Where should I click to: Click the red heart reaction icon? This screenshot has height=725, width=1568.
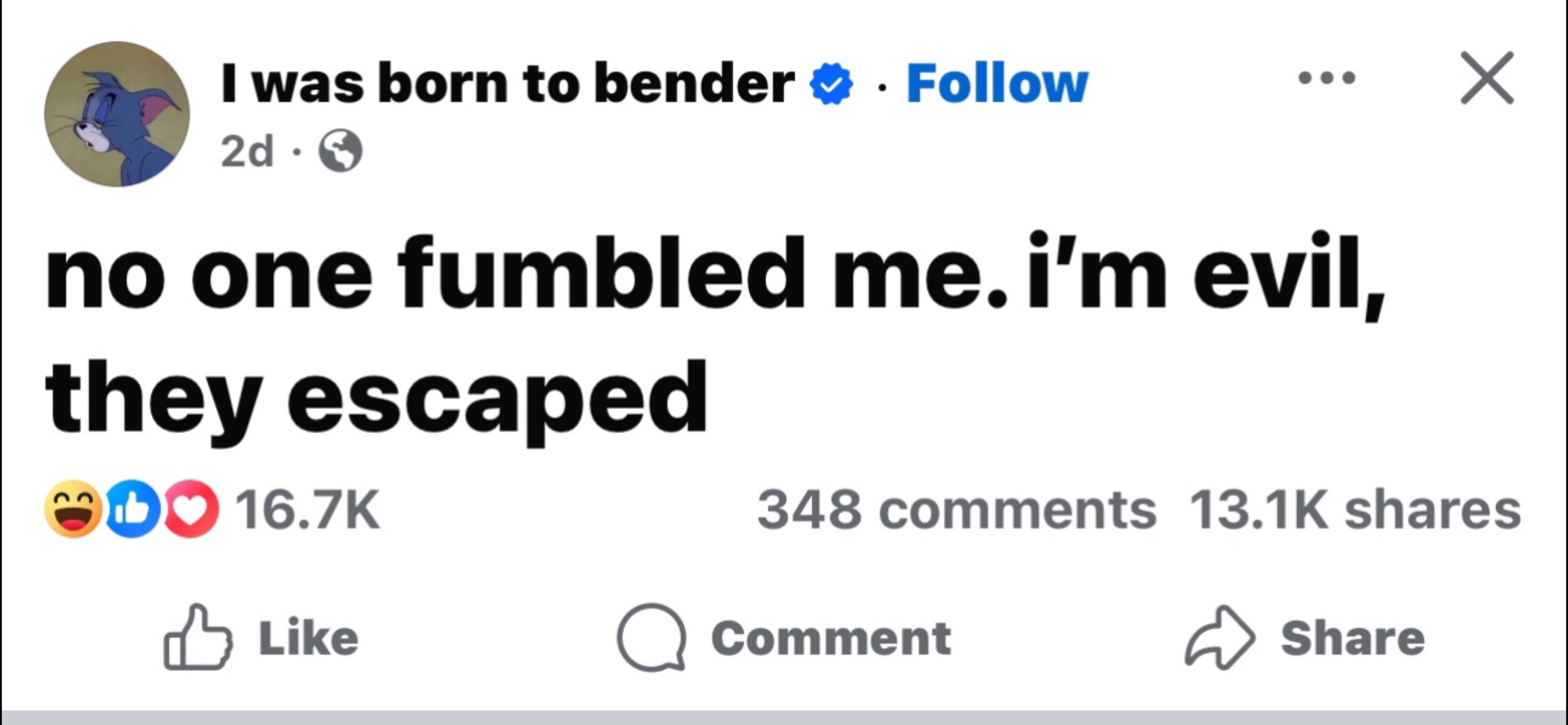(x=190, y=509)
